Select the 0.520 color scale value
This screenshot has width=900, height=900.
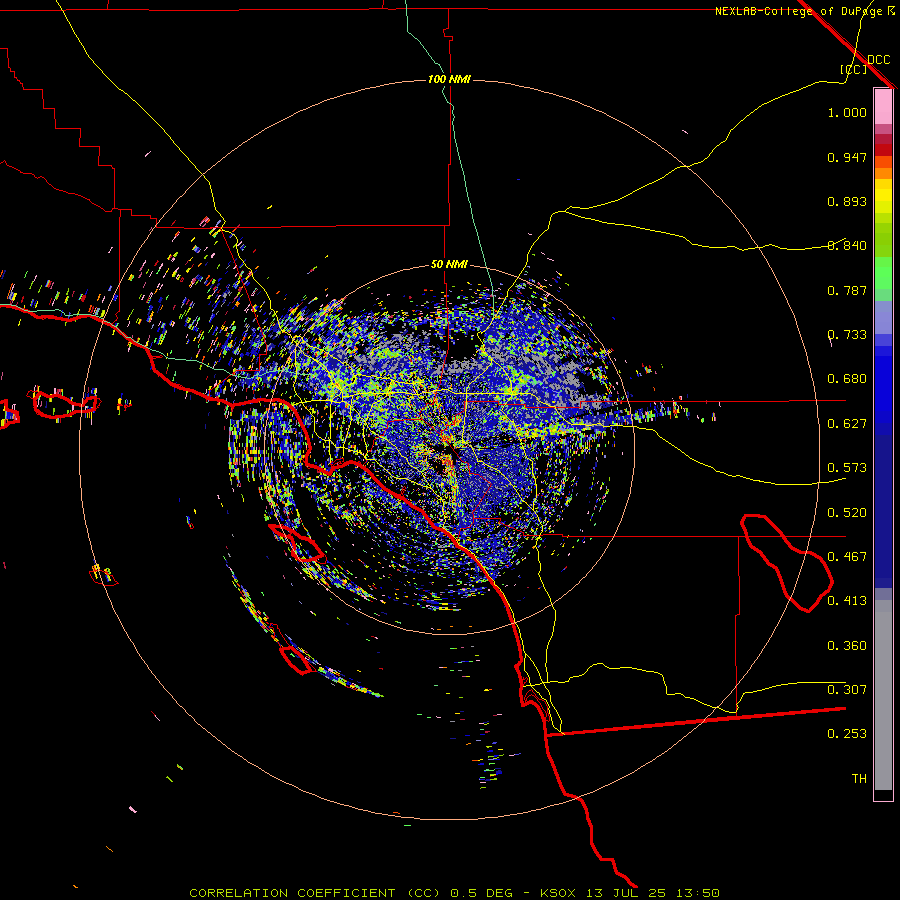coord(847,513)
